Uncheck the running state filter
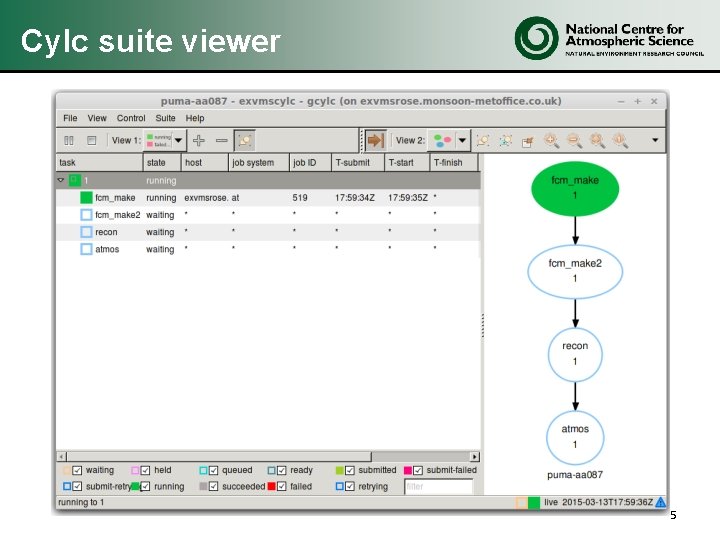This screenshot has width=720, height=540. pos(145,486)
